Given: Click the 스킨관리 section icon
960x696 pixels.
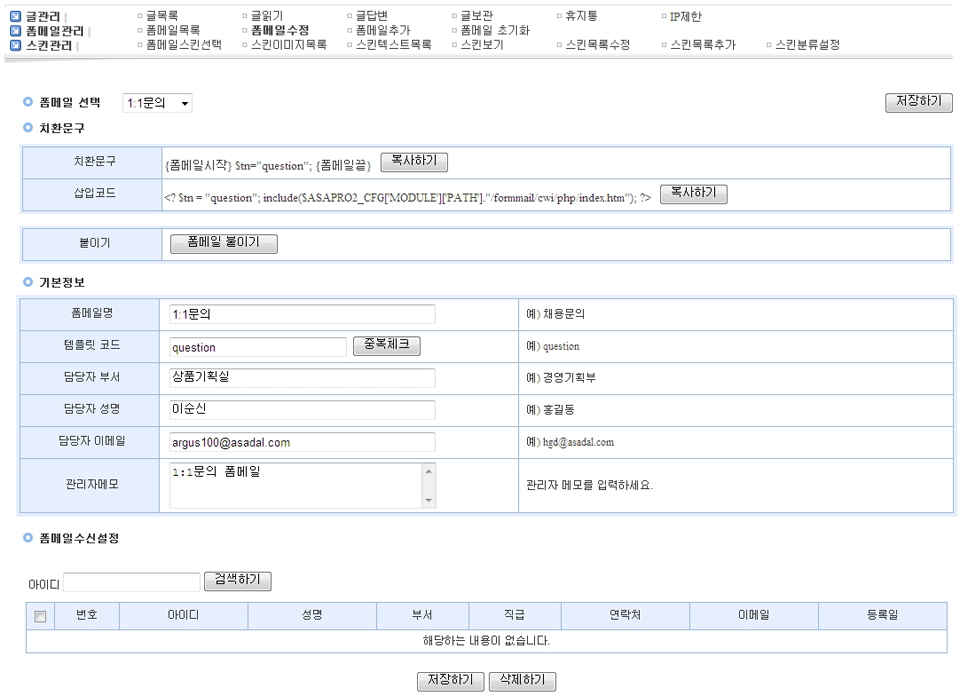Looking at the screenshot, I should 15,46.
